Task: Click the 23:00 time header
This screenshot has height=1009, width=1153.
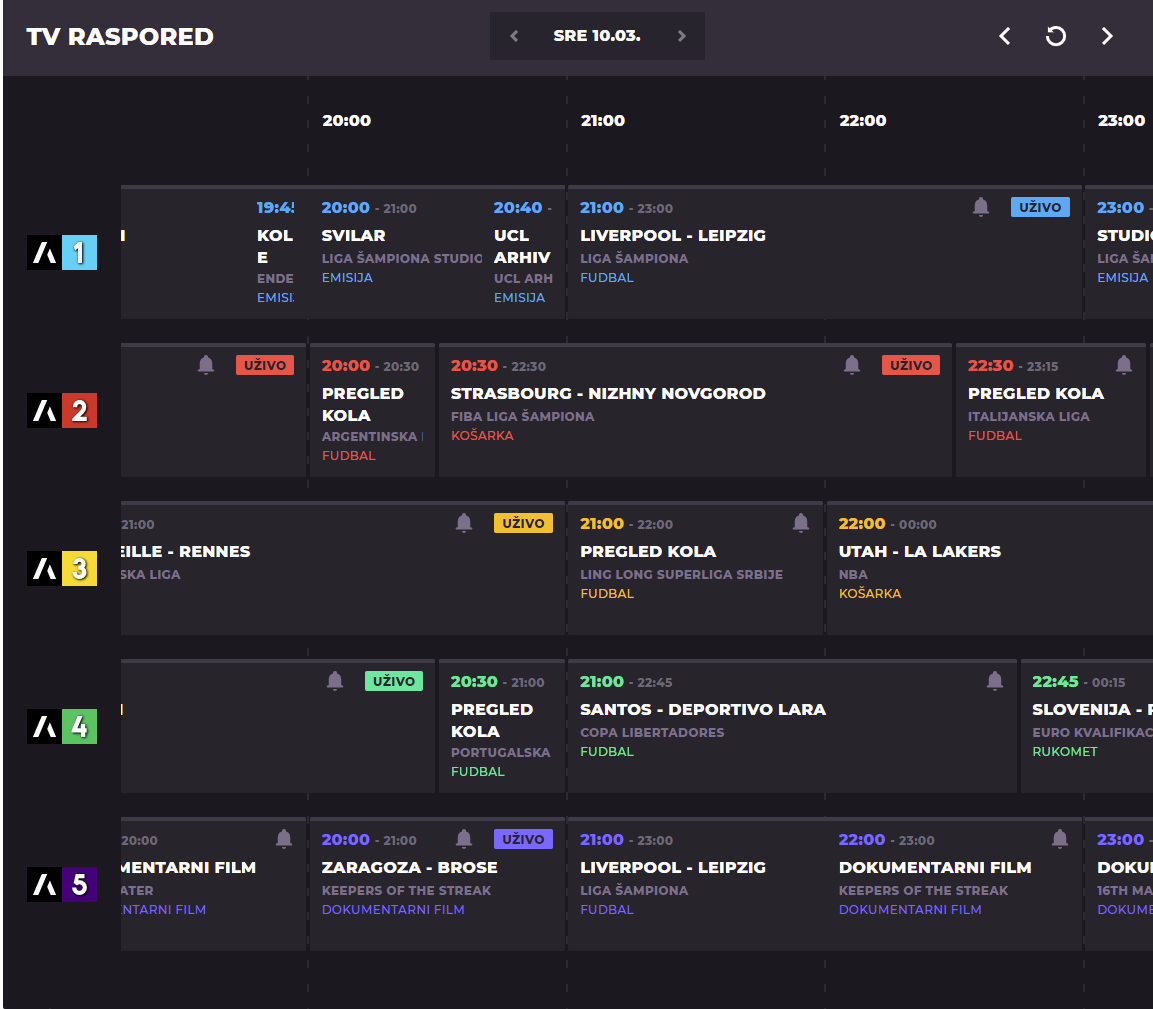Action: (x=1121, y=121)
